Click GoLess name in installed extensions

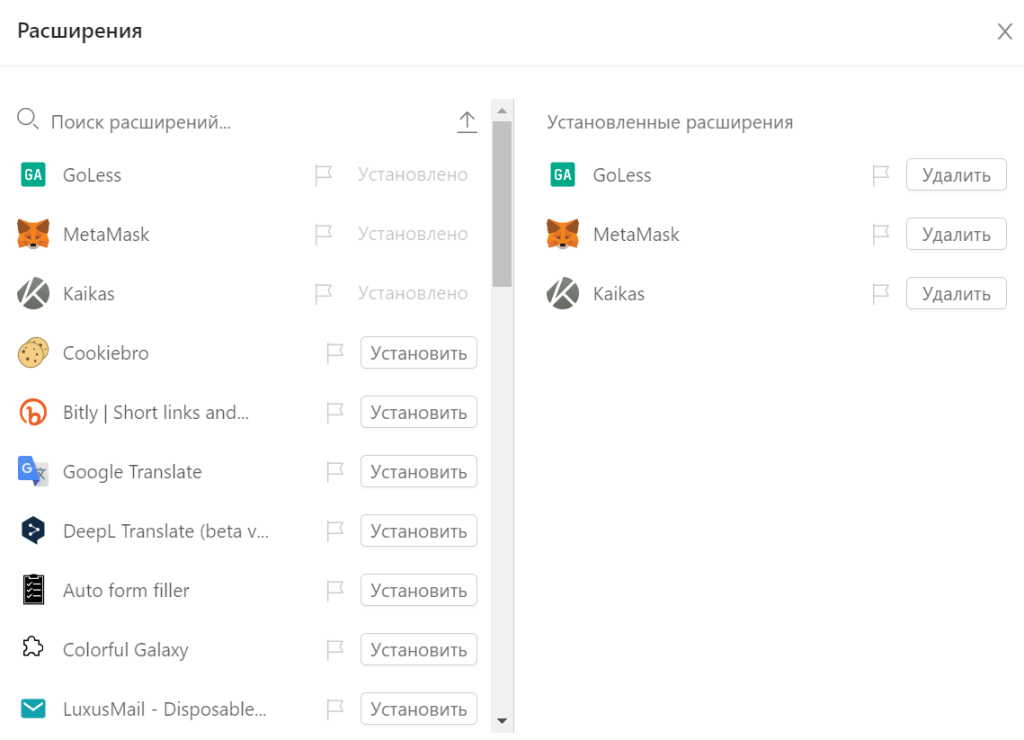pyautogui.click(x=622, y=175)
